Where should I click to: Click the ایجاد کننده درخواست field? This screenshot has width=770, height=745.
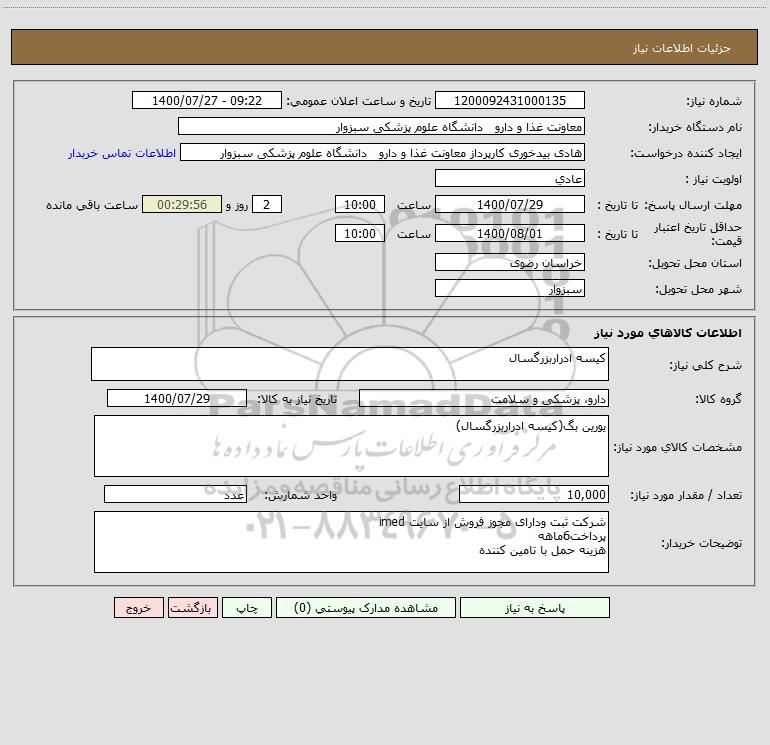[x=382, y=152]
